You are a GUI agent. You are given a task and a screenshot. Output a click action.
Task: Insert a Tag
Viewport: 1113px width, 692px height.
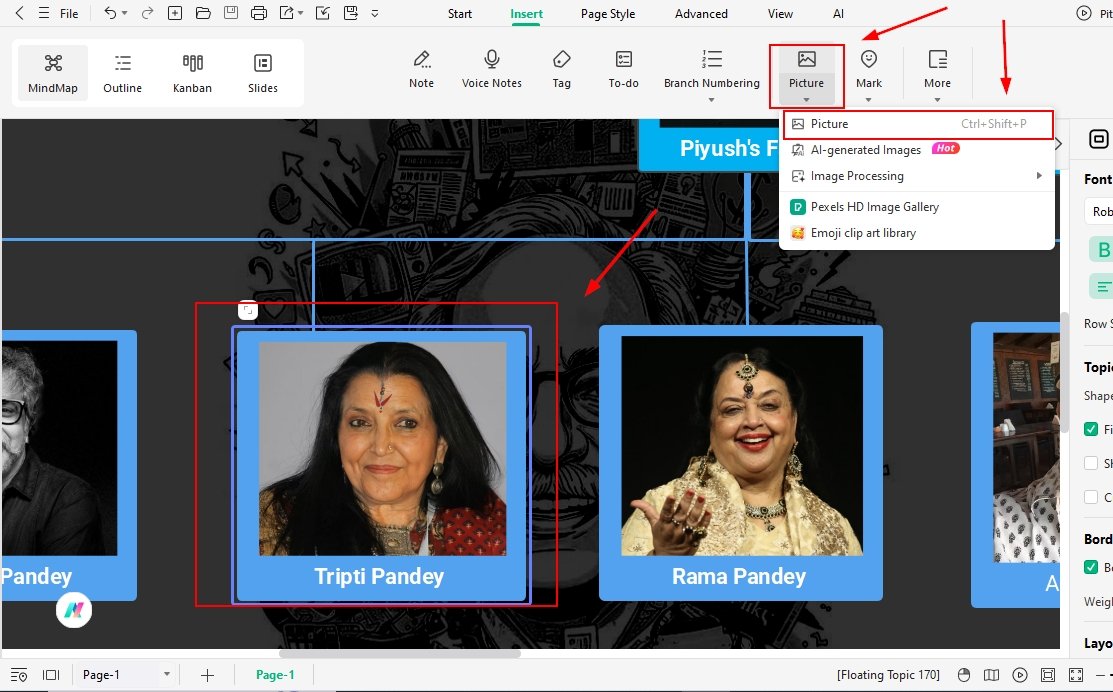point(561,69)
